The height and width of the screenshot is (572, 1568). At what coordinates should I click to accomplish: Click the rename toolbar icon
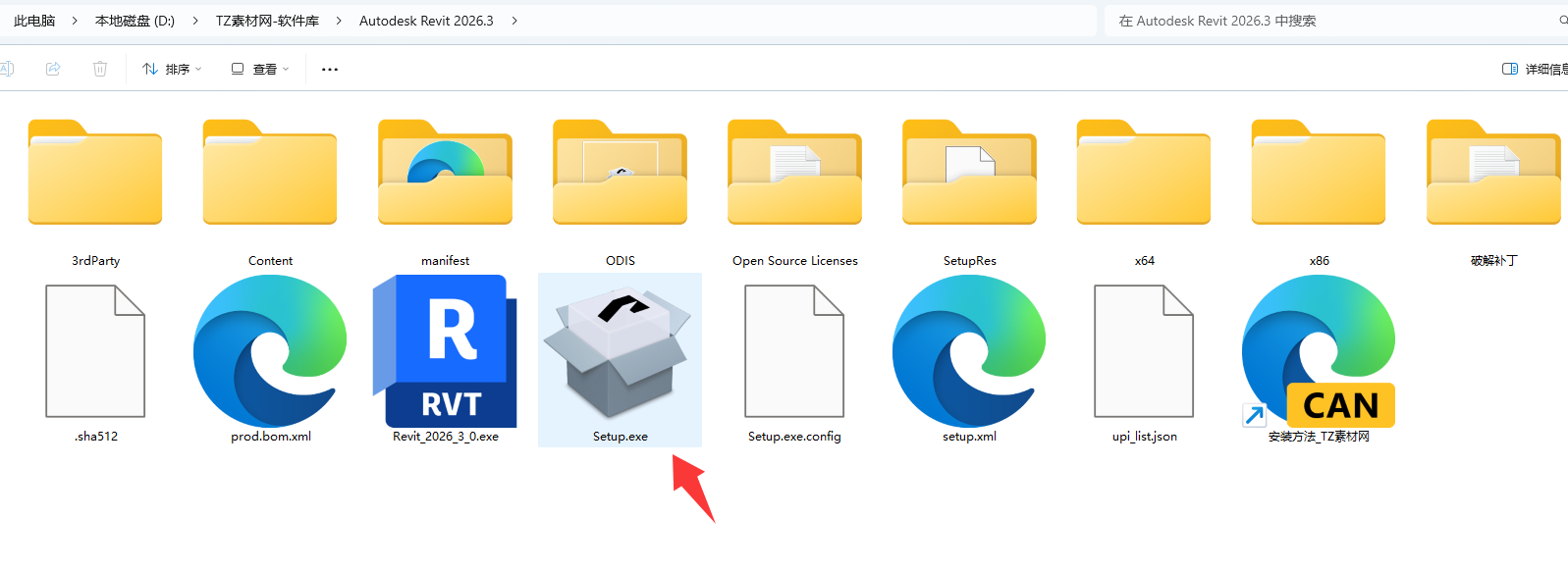click(6, 69)
